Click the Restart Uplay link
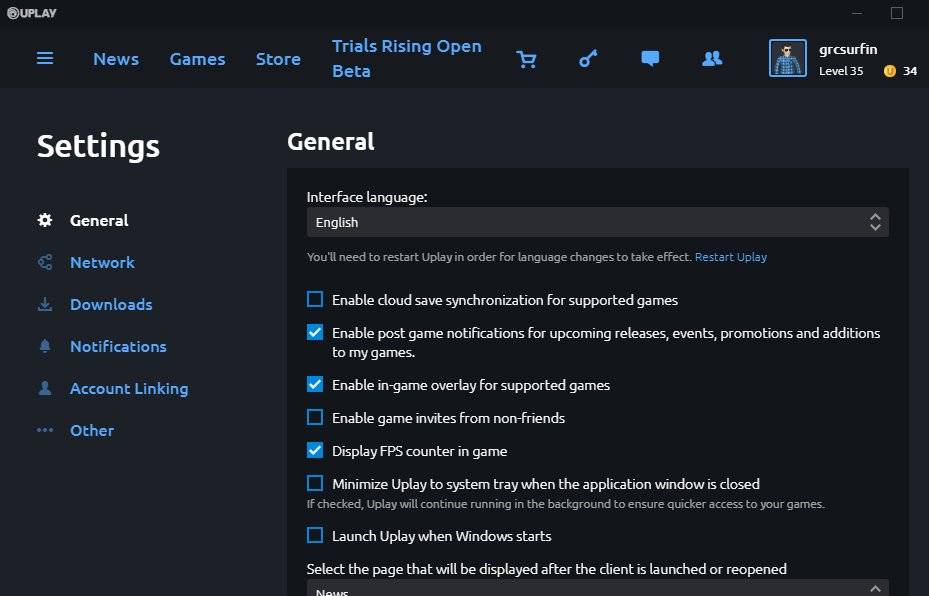The image size is (929, 596). point(731,257)
